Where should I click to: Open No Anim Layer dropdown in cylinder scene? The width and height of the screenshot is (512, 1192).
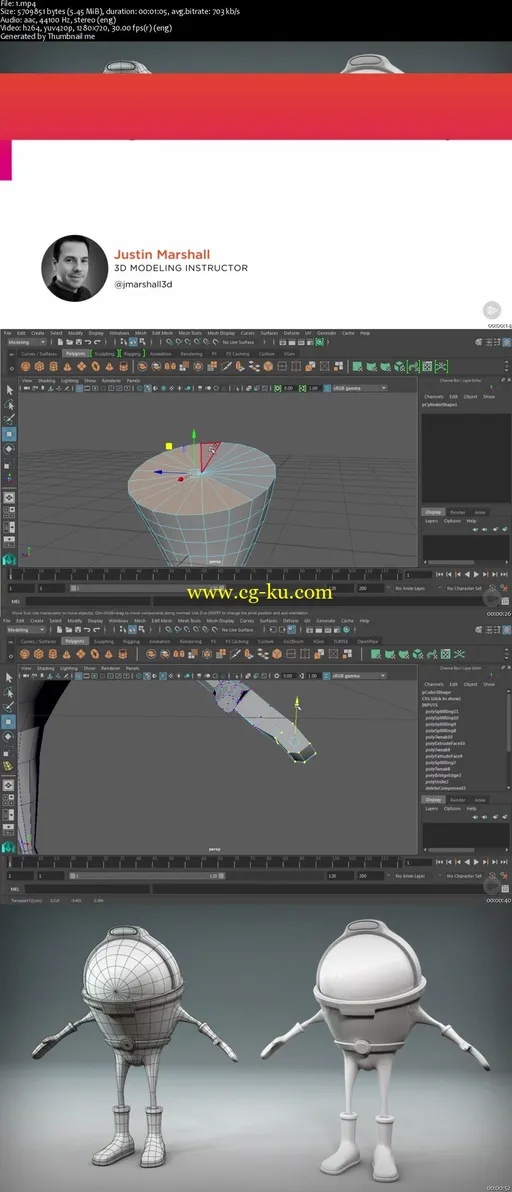(410, 588)
